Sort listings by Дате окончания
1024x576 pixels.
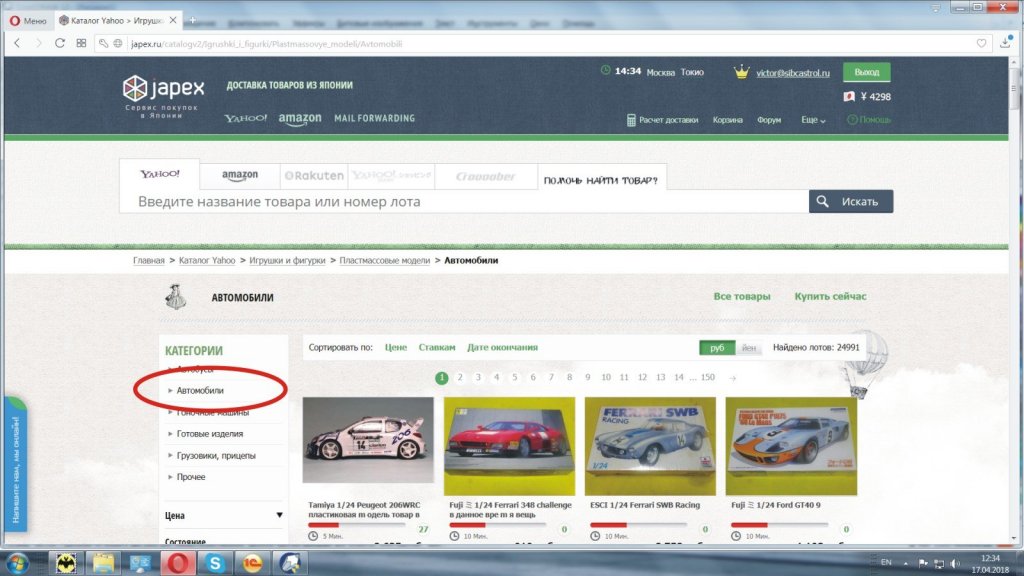pyautogui.click(x=502, y=348)
